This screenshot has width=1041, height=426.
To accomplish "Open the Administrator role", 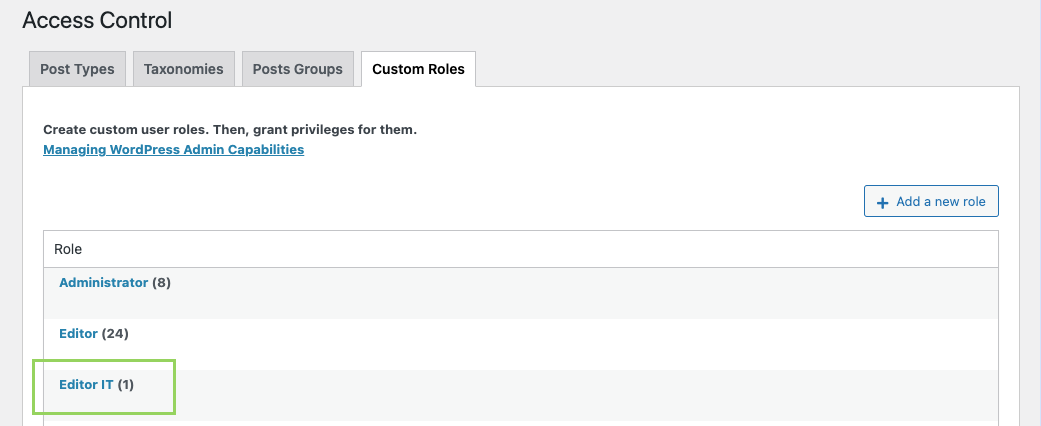I will (x=104, y=283).
